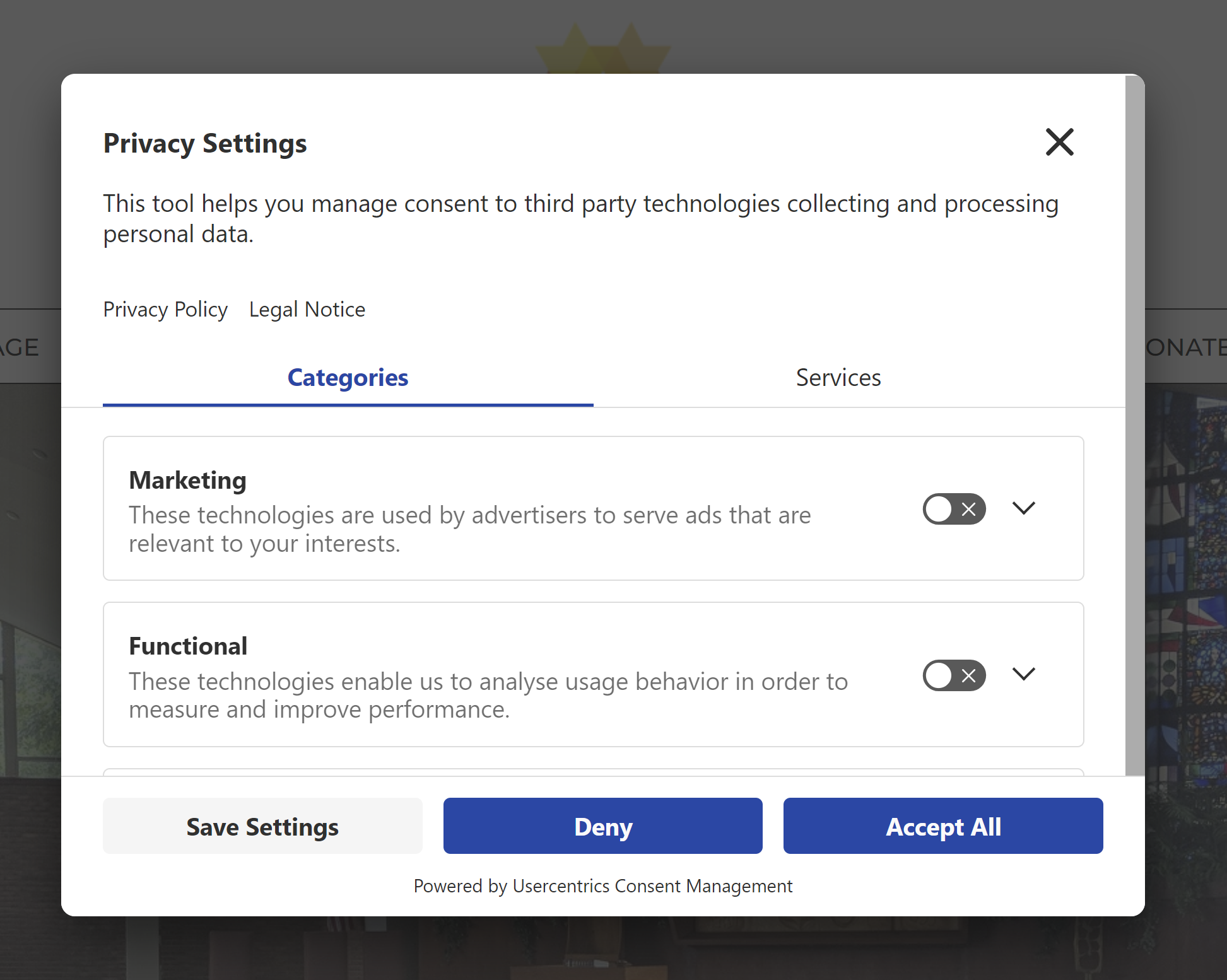Click the Functional category card
Screen dimensions: 1227x980
(442, 675)
